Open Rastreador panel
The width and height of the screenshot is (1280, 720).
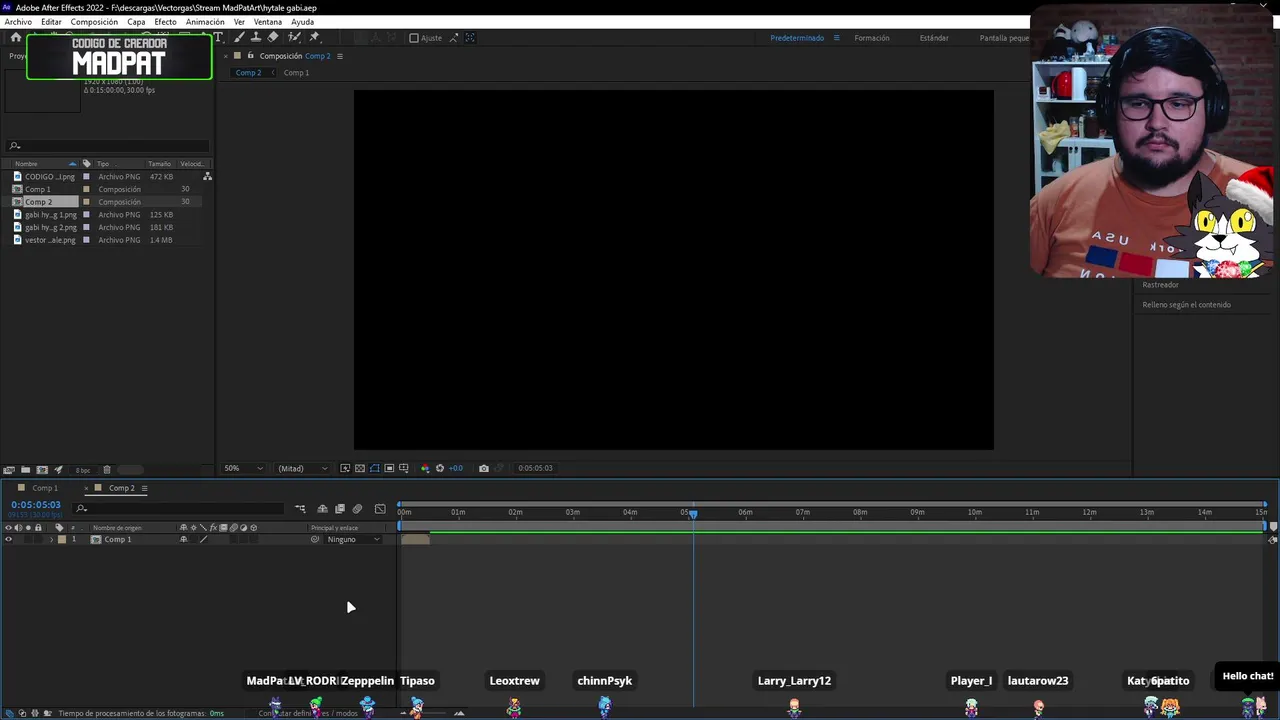click(x=1161, y=285)
